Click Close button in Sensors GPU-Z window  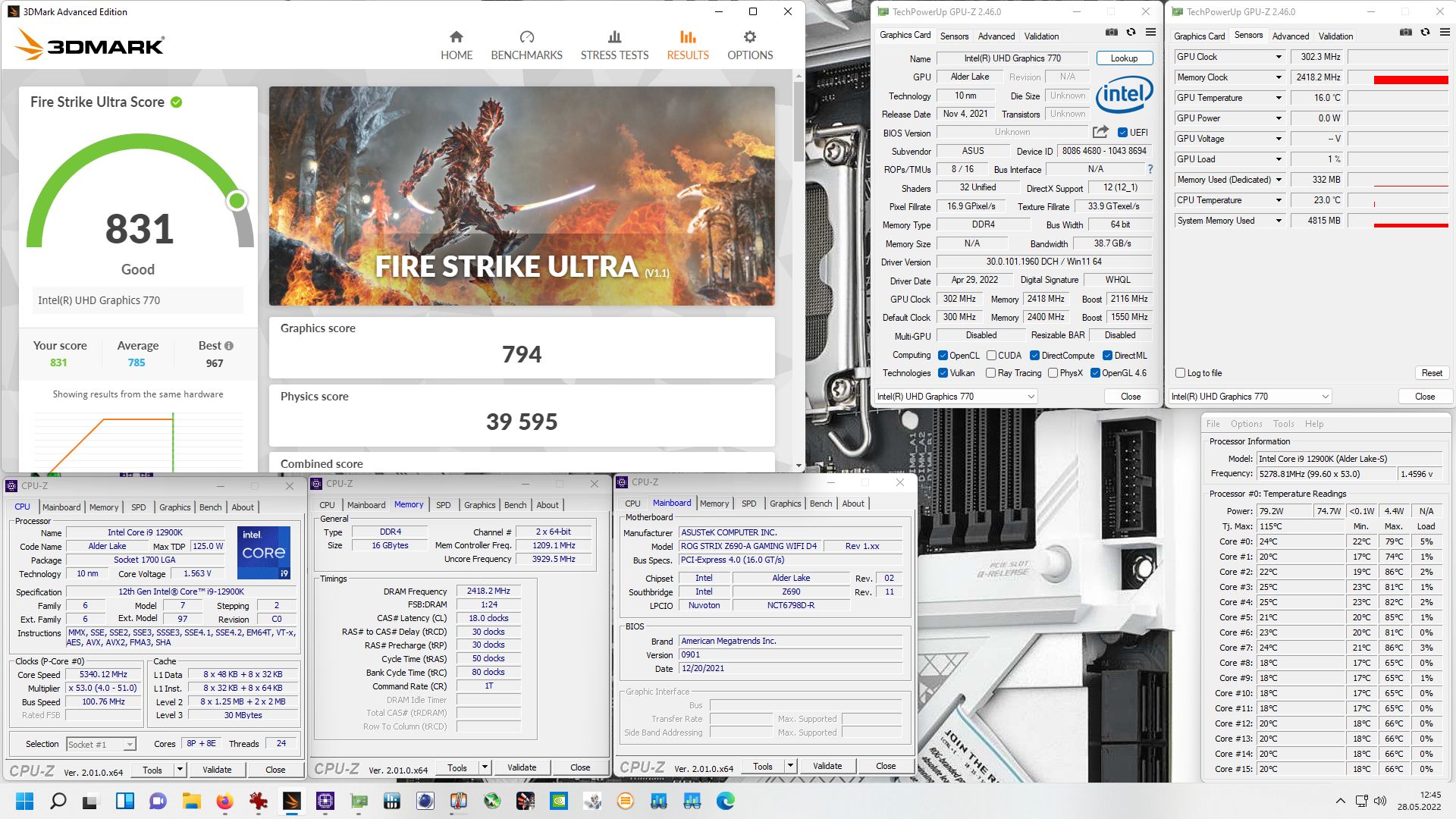[x=1424, y=397]
